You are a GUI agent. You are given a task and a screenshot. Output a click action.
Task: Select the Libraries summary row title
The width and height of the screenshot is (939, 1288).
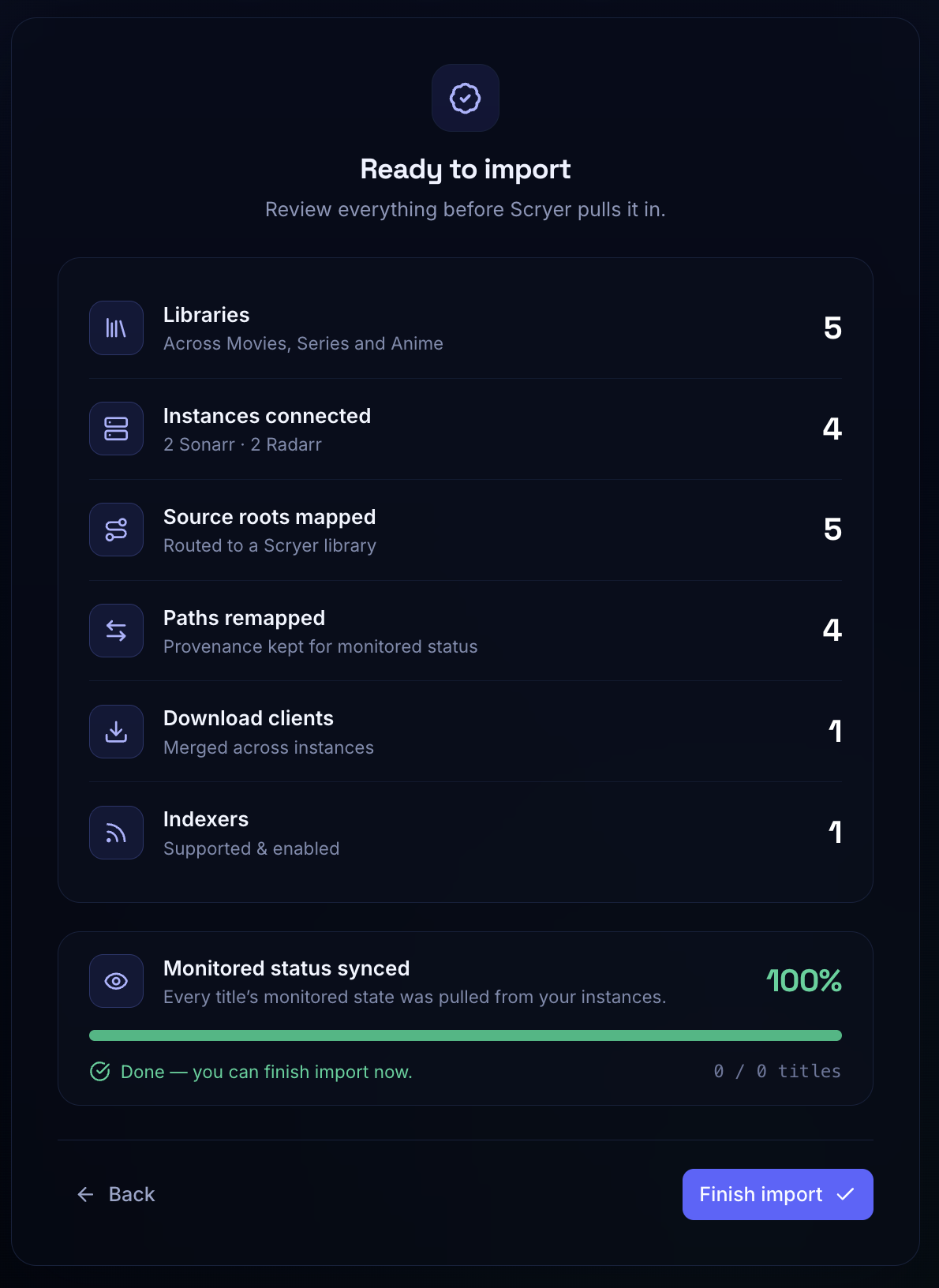(x=207, y=315)
